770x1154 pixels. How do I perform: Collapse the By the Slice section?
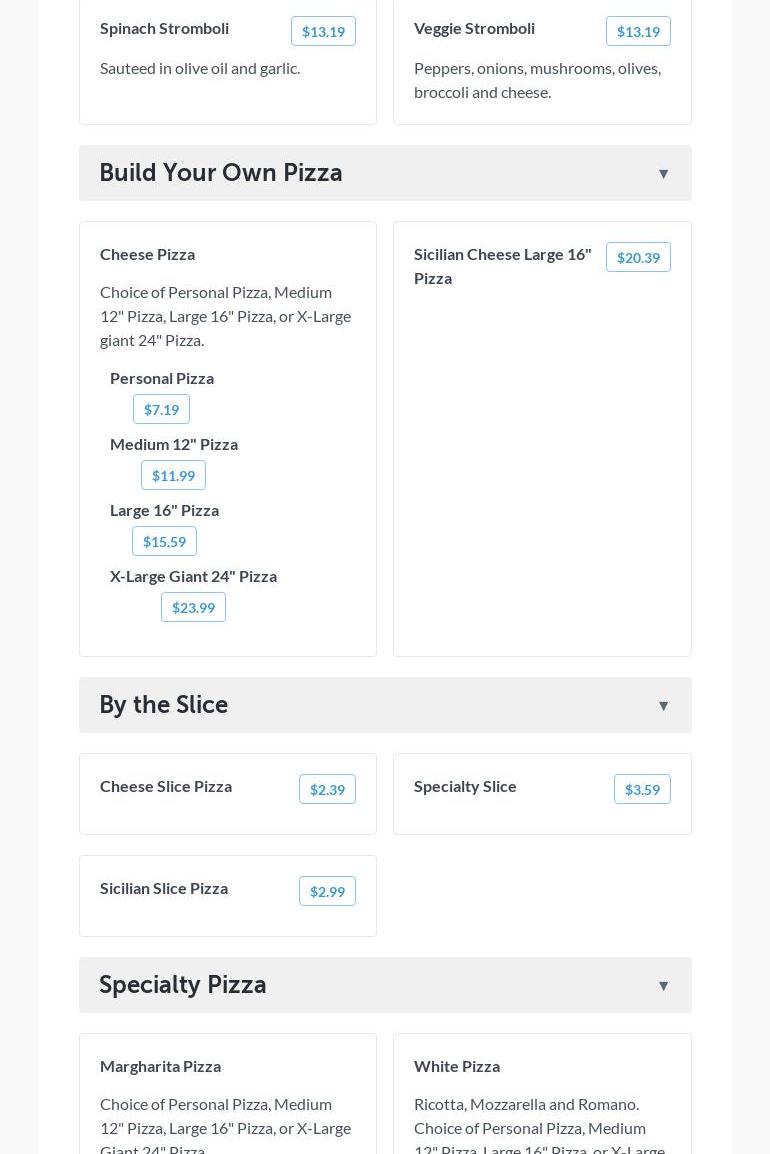663,706
